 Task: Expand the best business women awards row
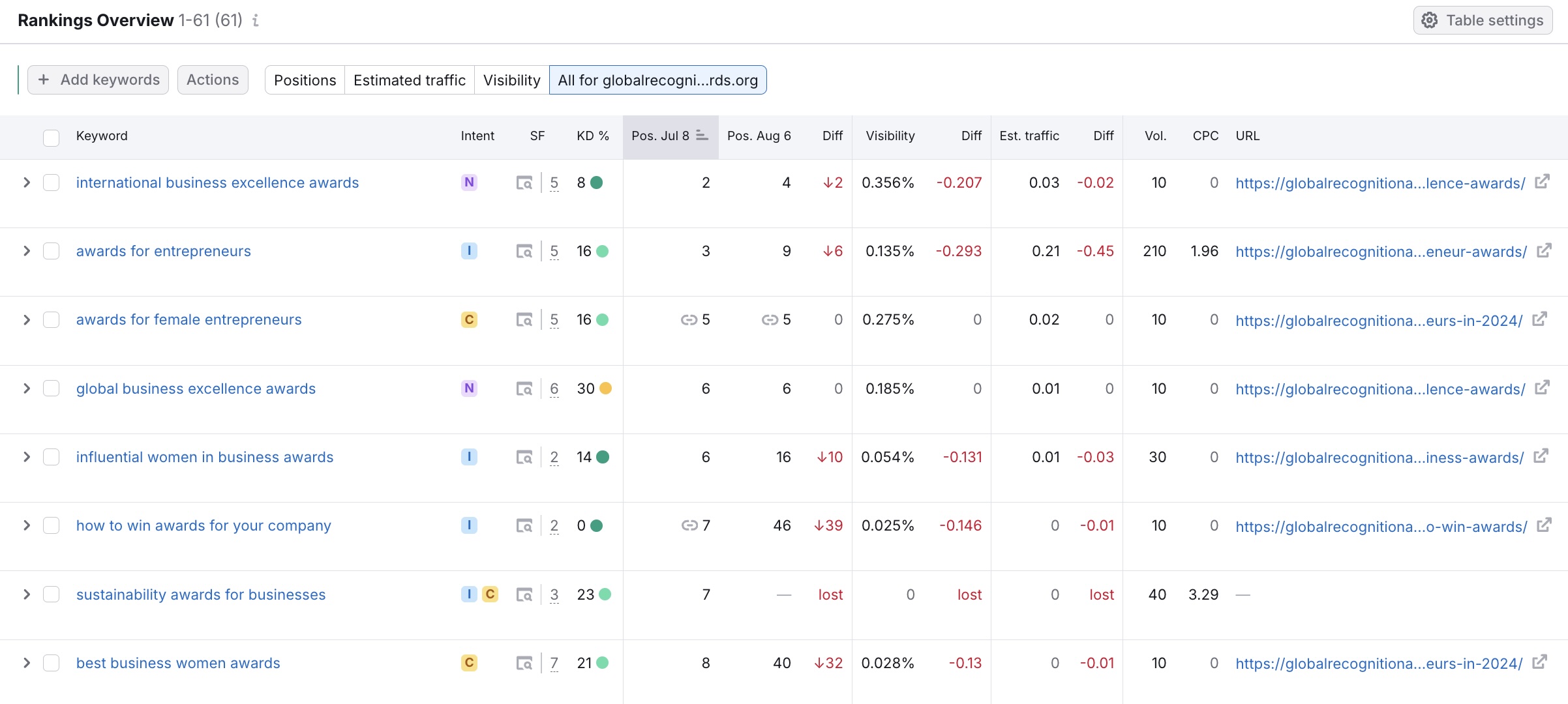point(27,663)
